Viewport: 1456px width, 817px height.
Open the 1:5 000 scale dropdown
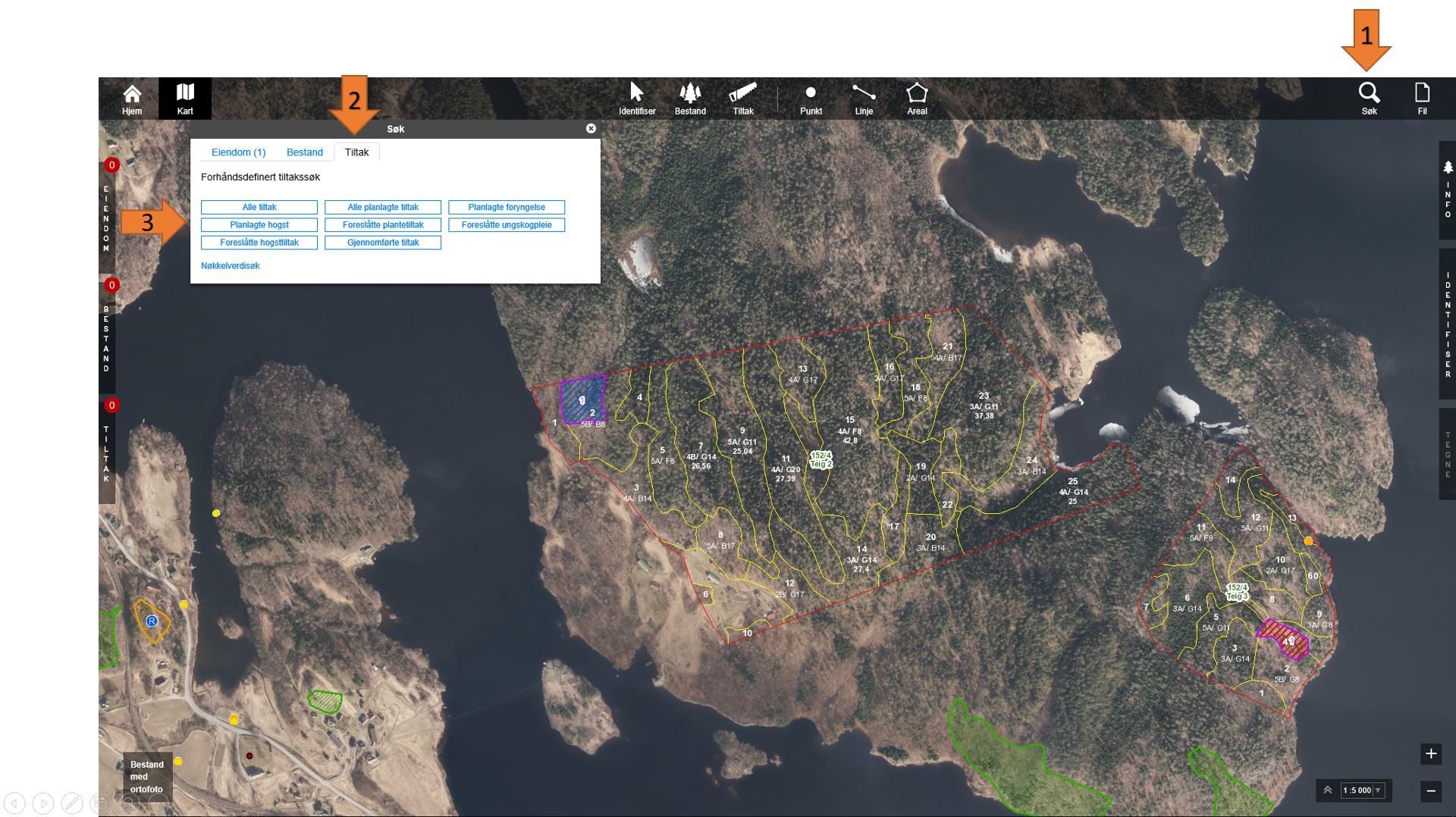(1363, 790)
